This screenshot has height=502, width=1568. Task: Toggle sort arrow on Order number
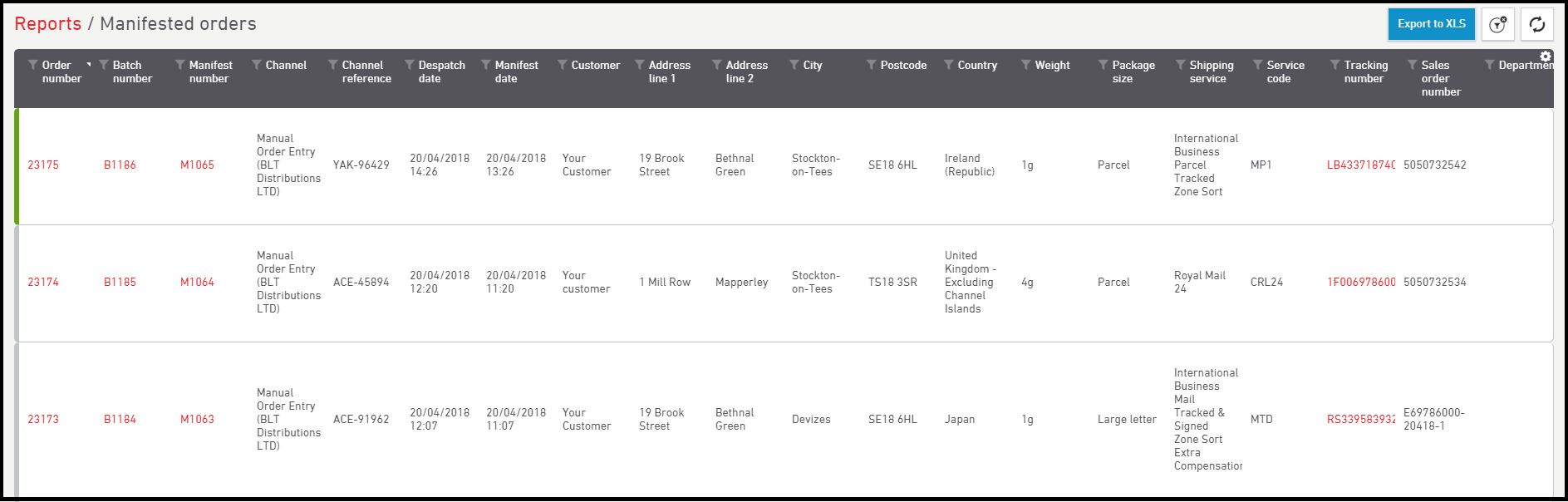point(89,65)
